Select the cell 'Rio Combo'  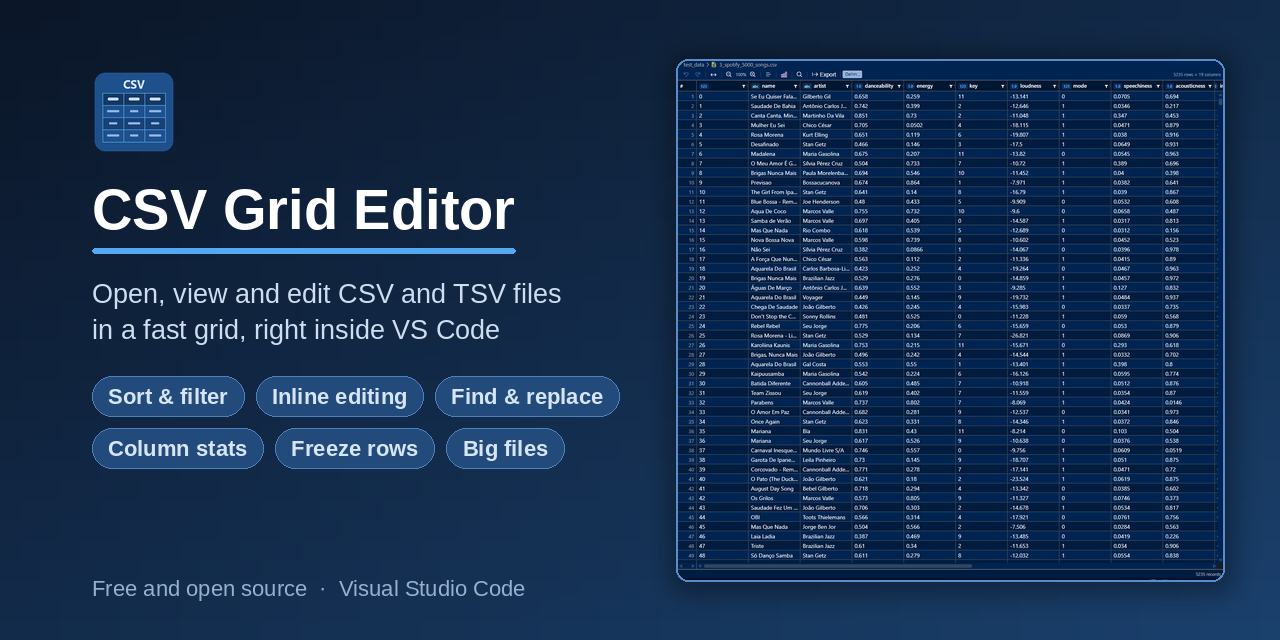coord(827,230)
